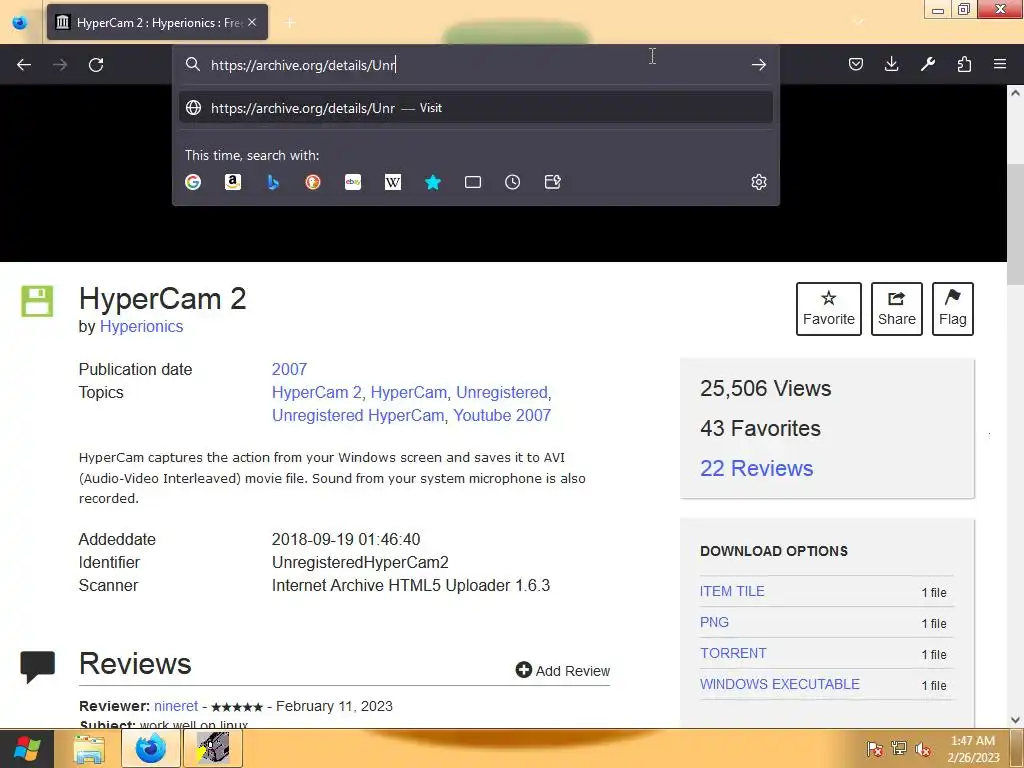Download the TORRENT file

tap(733, 653)
